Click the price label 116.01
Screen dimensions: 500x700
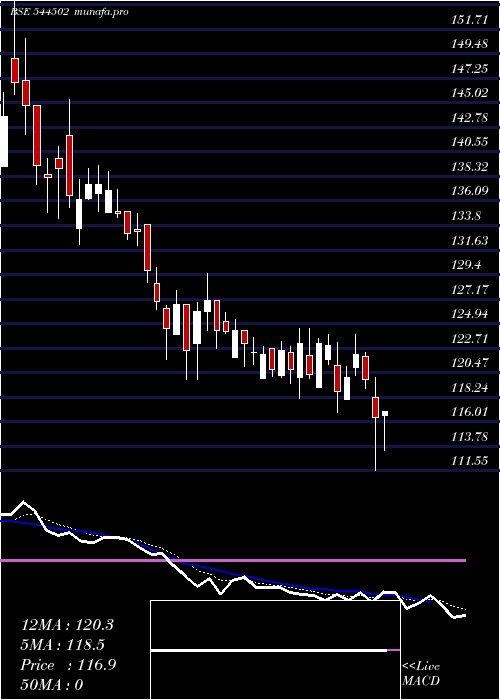(470, 412)
